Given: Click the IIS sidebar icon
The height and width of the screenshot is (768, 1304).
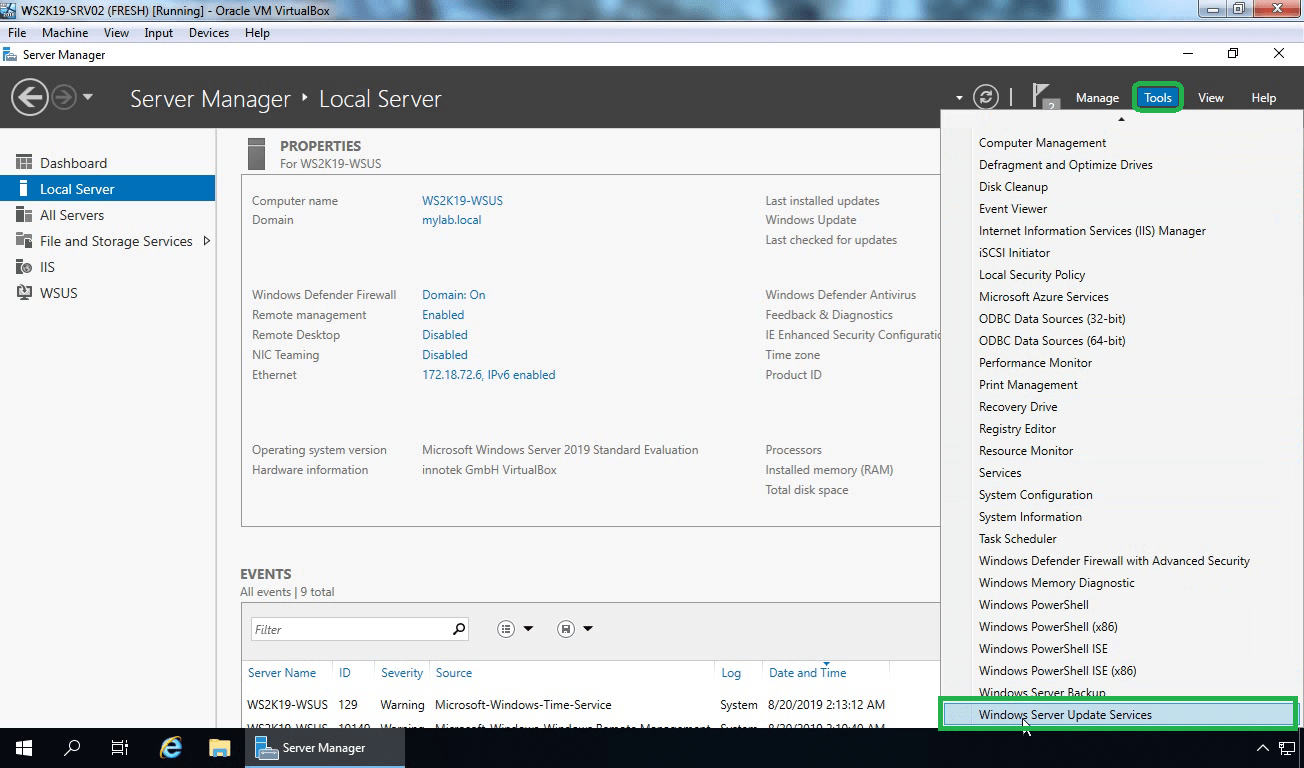Looking at the screenshot, I should point(24,266).
